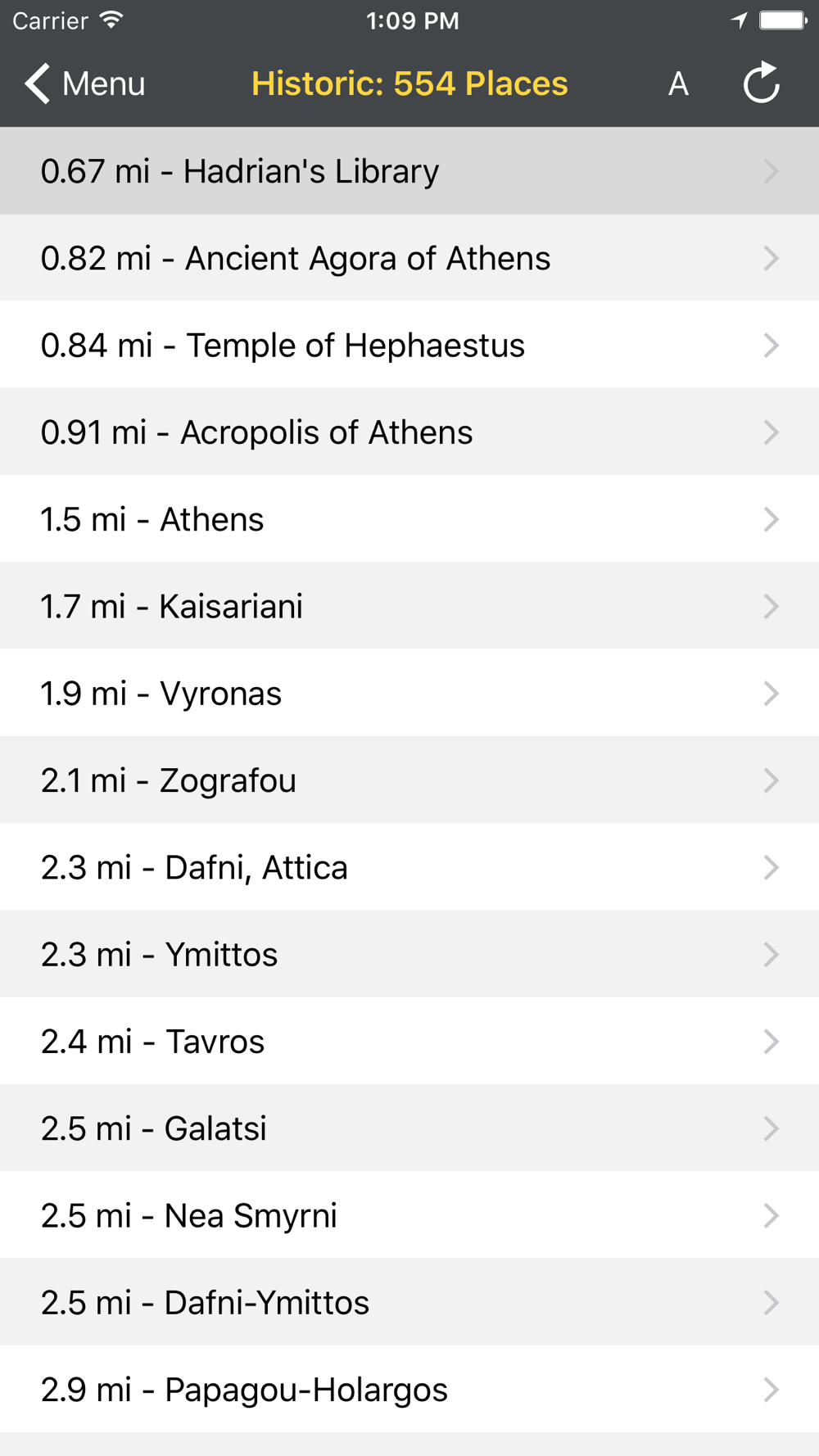Open chevron for Temple of Hephaestus
The width and height of the screenshot is (819, 1456).
click(x=771, y=346)
